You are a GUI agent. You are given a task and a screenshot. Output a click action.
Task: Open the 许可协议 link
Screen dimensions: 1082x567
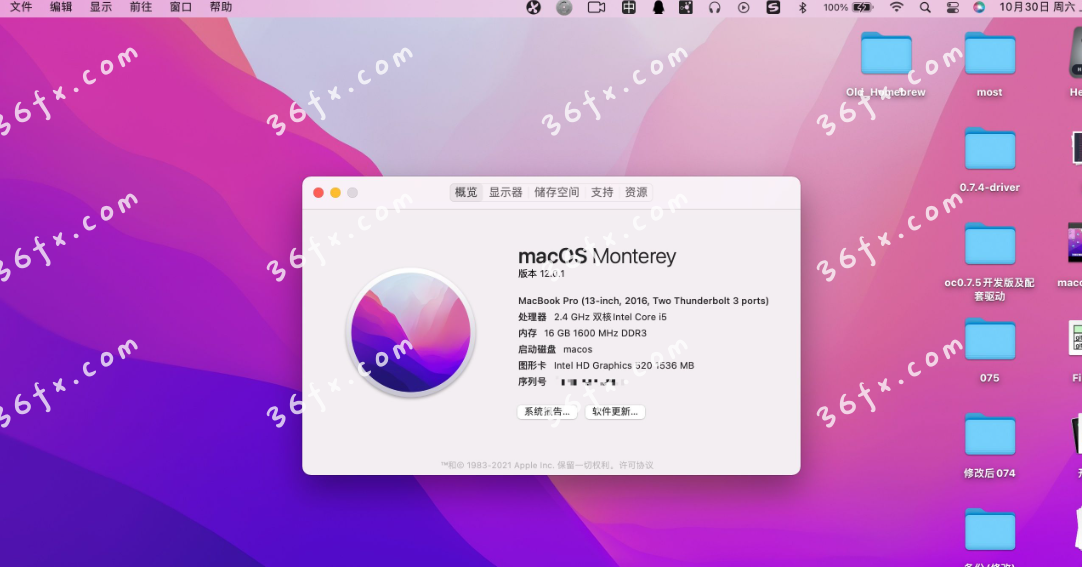tap(636, 465)
